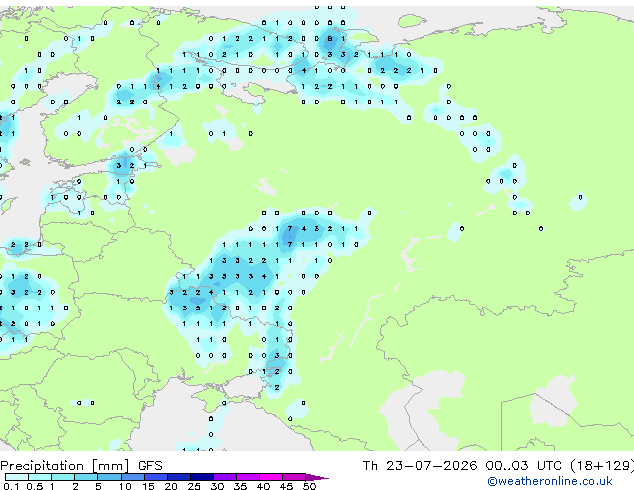Viewport: 634px width, 490px height.
Task: Select the 5–10 mm legend swatch
Action: 109,477
